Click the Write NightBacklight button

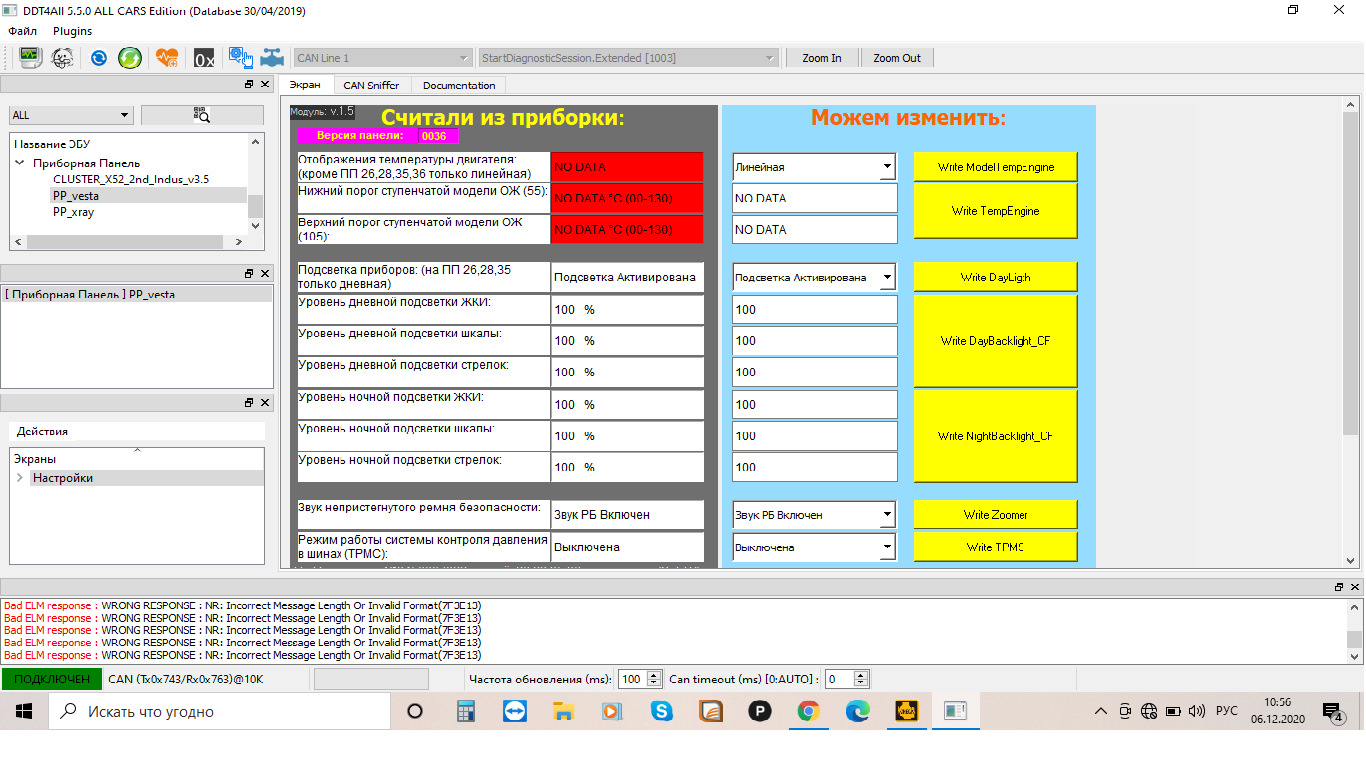[995, 436]
